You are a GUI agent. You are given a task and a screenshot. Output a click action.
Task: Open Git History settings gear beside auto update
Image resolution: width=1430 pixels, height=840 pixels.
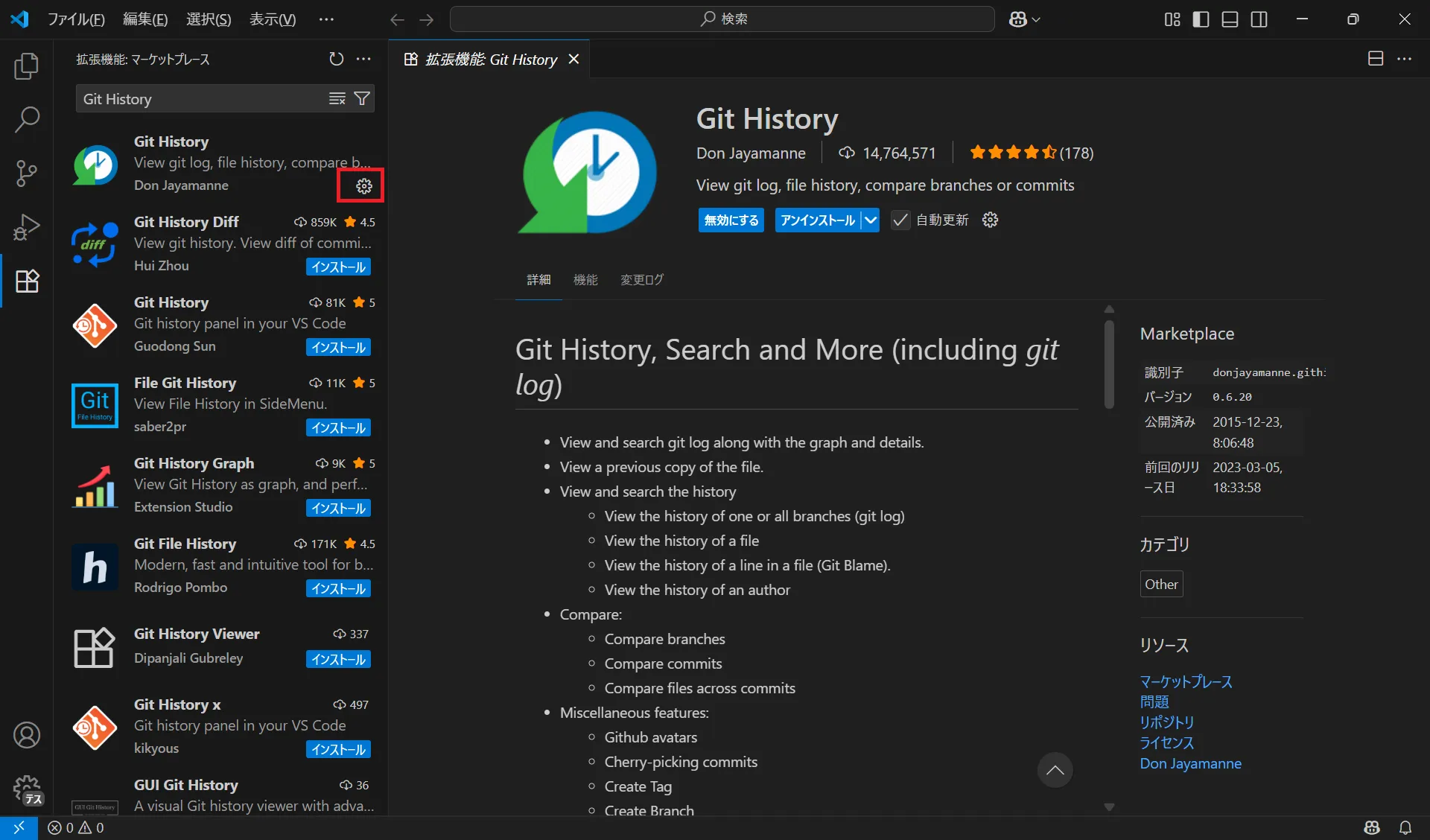[x=990, y=220]
